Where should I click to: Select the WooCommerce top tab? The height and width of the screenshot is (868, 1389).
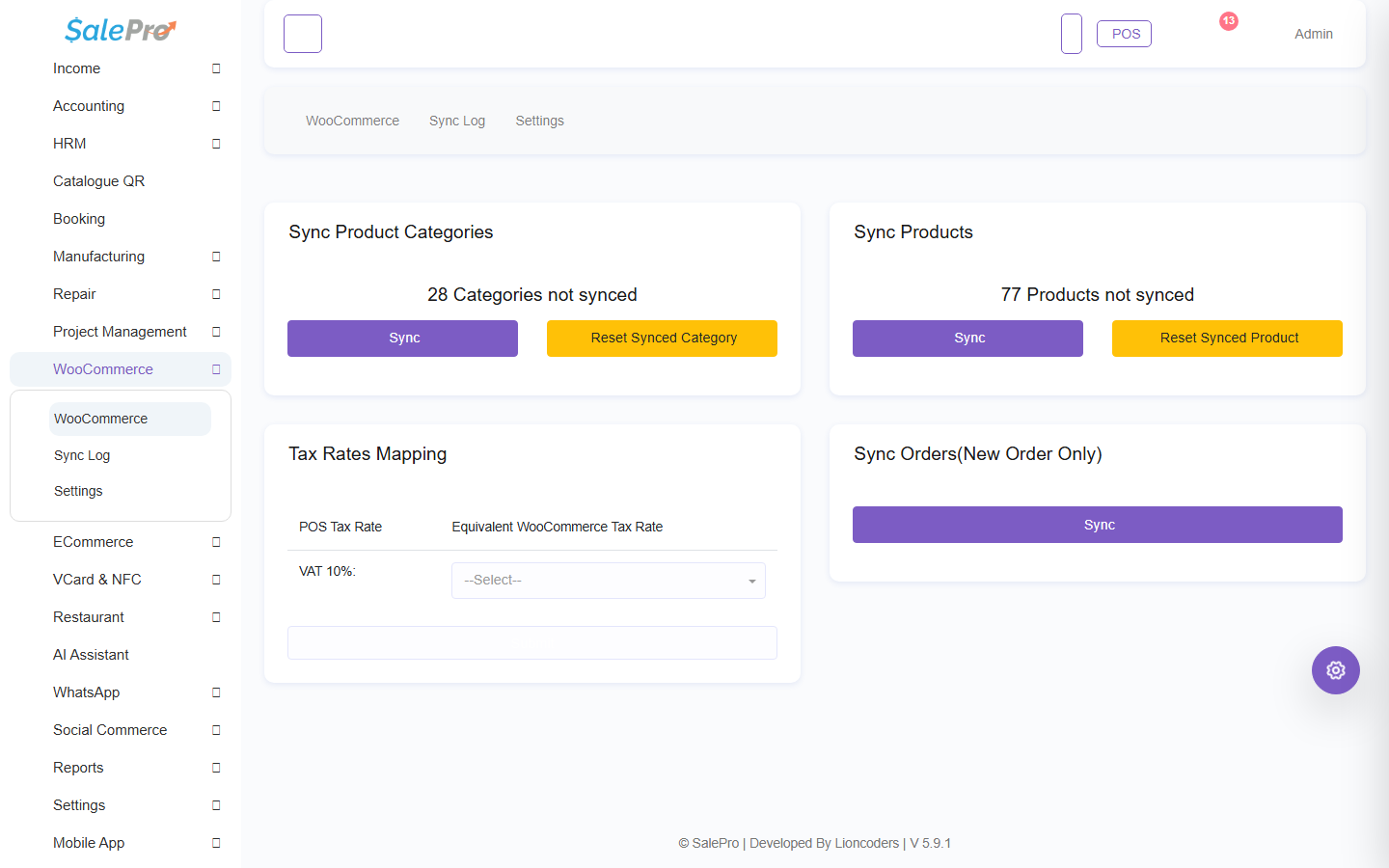click(x=352, y=121)
